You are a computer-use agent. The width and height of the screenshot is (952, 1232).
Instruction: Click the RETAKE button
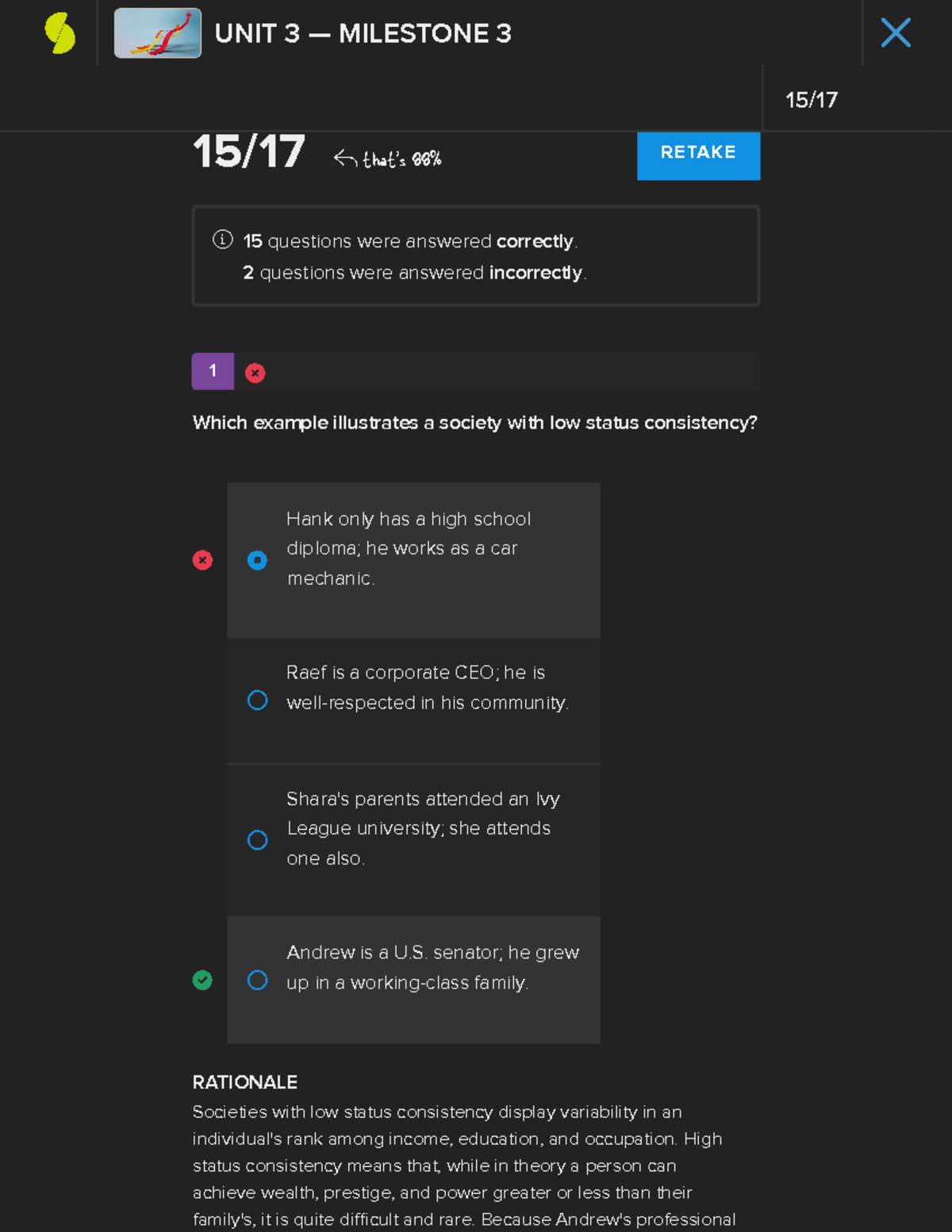click(698, 152)
